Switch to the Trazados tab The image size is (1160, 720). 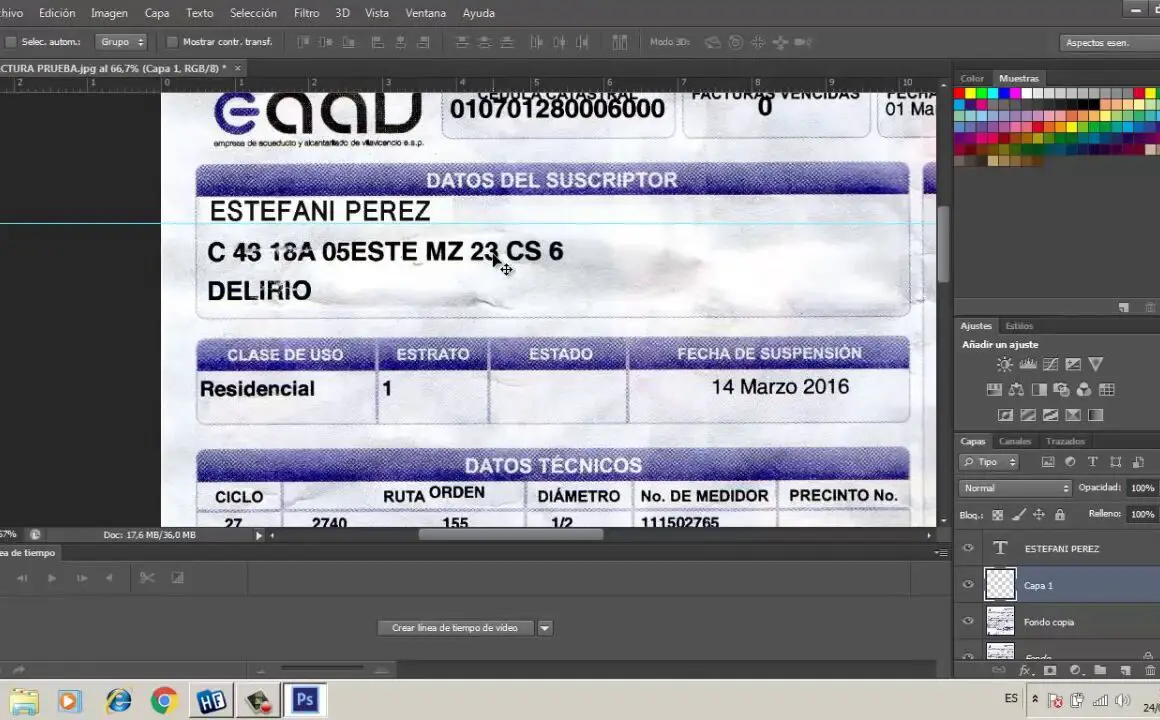pyautogui.click(x=1065, y=441)
